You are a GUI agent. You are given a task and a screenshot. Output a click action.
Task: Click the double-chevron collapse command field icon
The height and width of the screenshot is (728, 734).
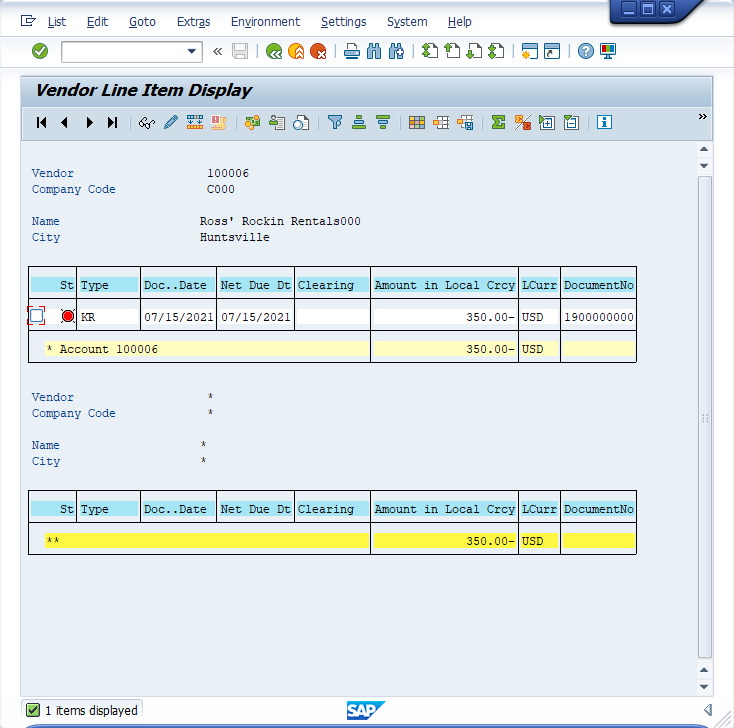(217, 51)
